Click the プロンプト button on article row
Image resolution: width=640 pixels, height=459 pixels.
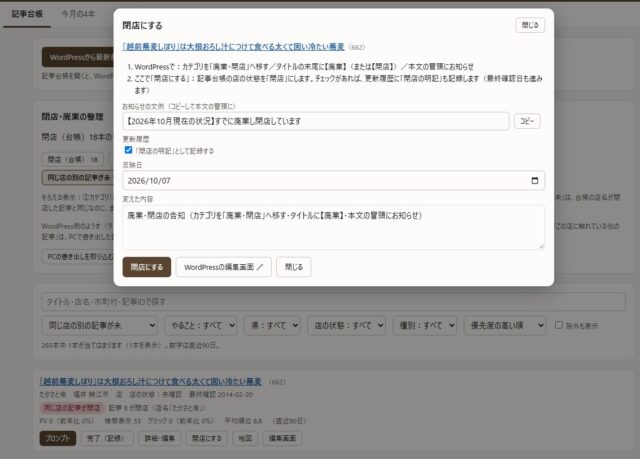58,438
